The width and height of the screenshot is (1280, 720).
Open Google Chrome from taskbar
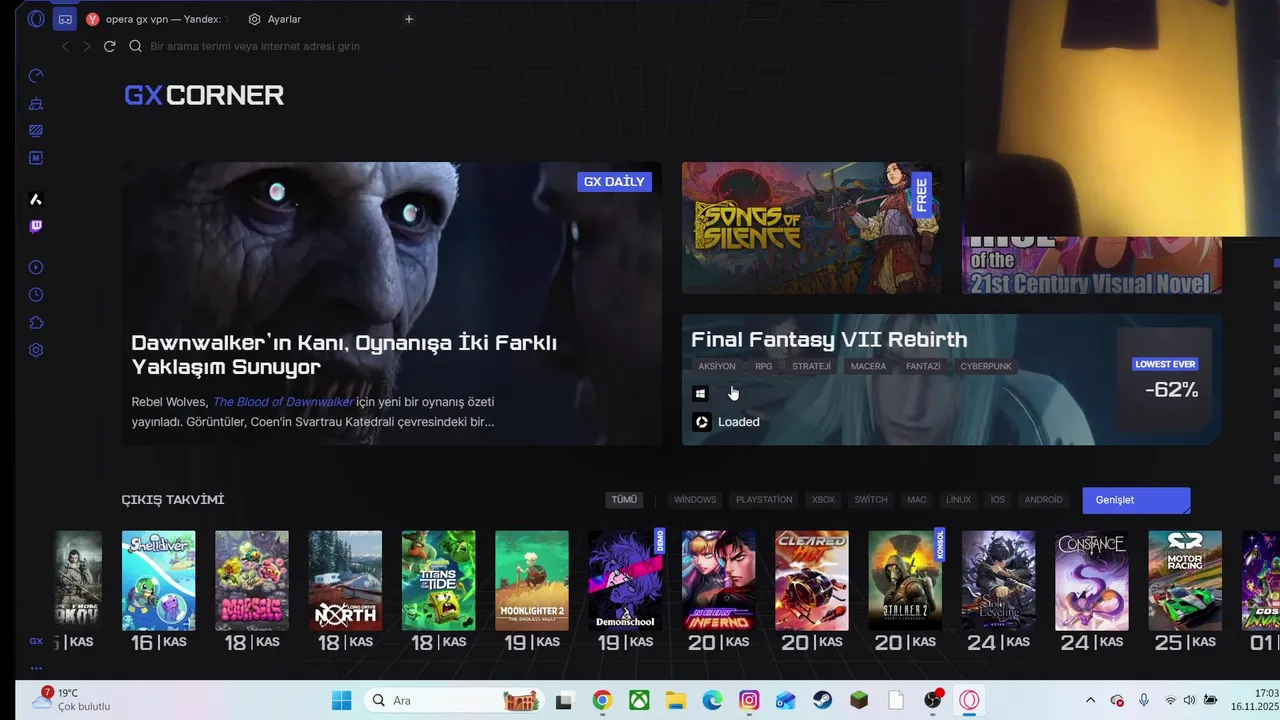pos(602,701)
